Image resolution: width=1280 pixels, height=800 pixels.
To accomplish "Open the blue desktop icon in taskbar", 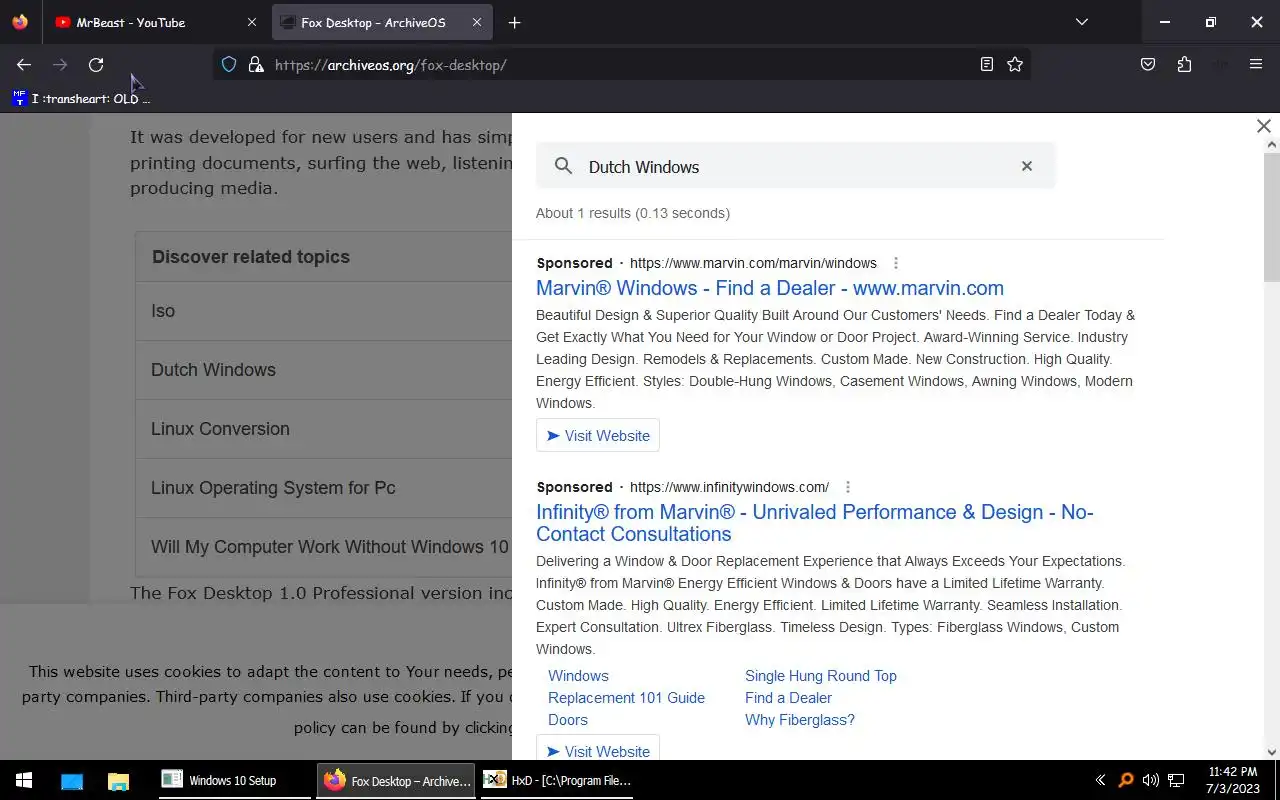I will (x=72, y=781).
